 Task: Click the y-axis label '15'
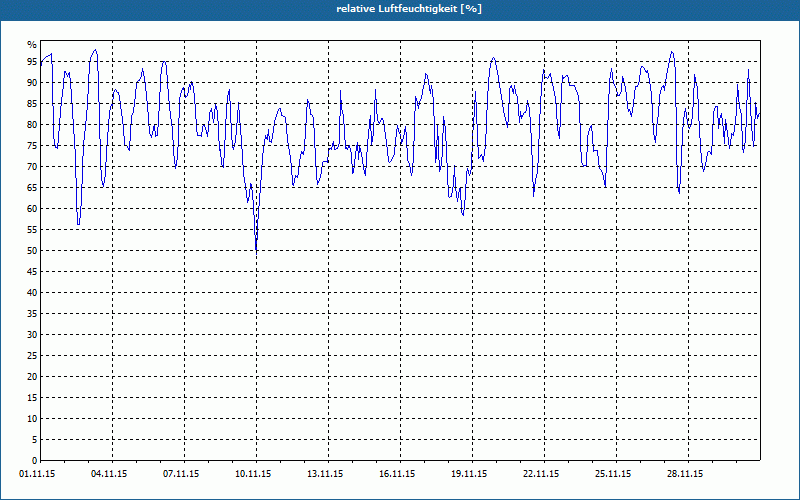32,398
